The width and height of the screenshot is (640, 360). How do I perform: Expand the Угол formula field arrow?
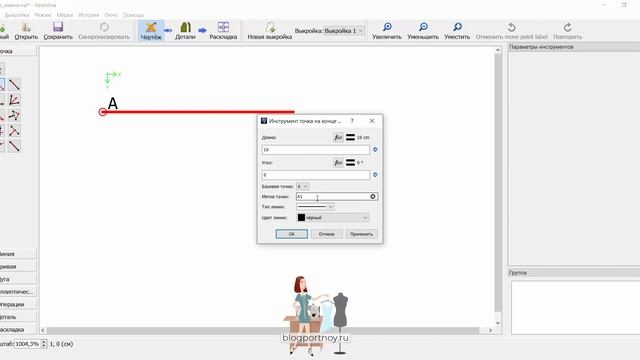[375, 175]
